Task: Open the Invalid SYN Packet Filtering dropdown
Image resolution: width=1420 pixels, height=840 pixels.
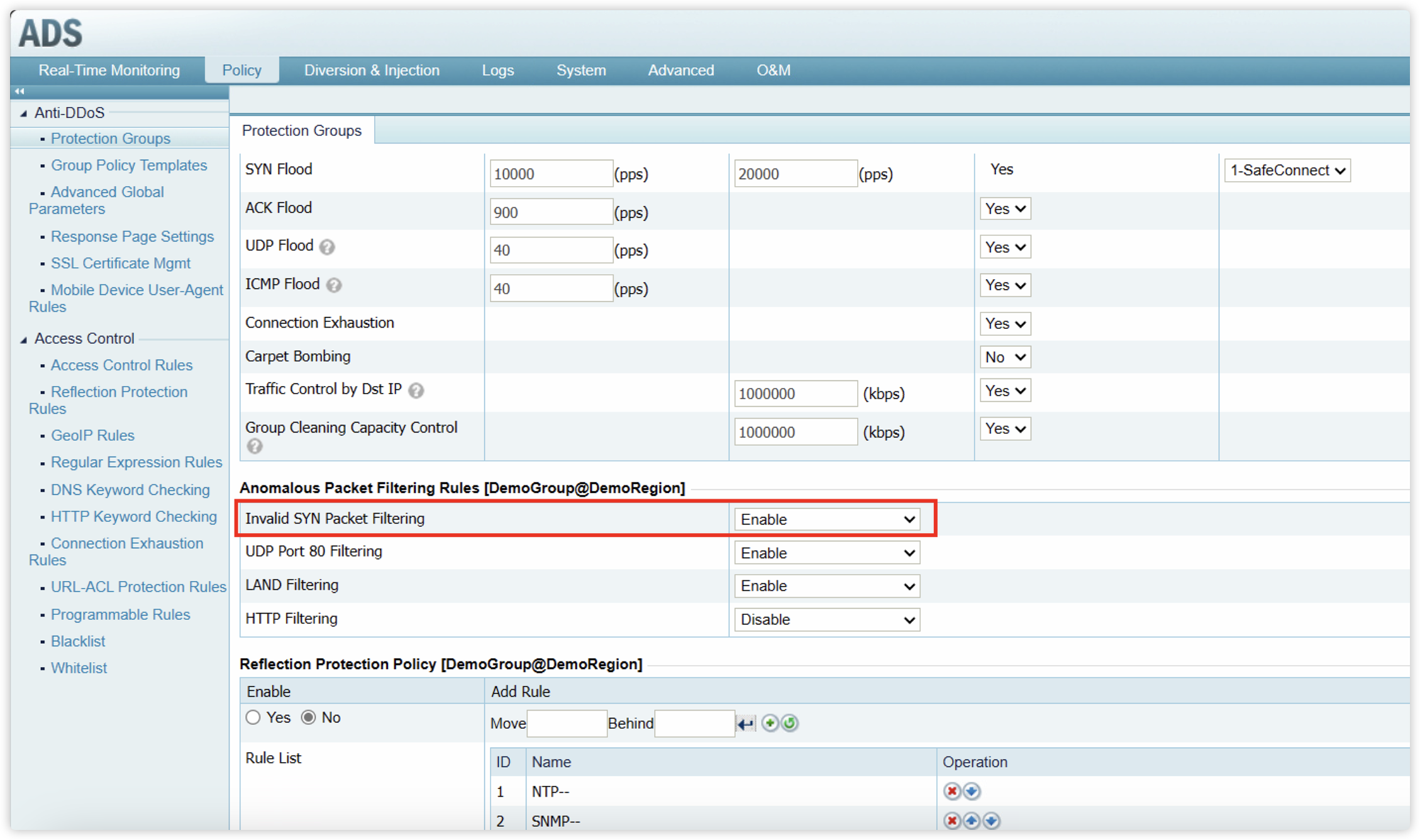Action: [x=826, y=519]
